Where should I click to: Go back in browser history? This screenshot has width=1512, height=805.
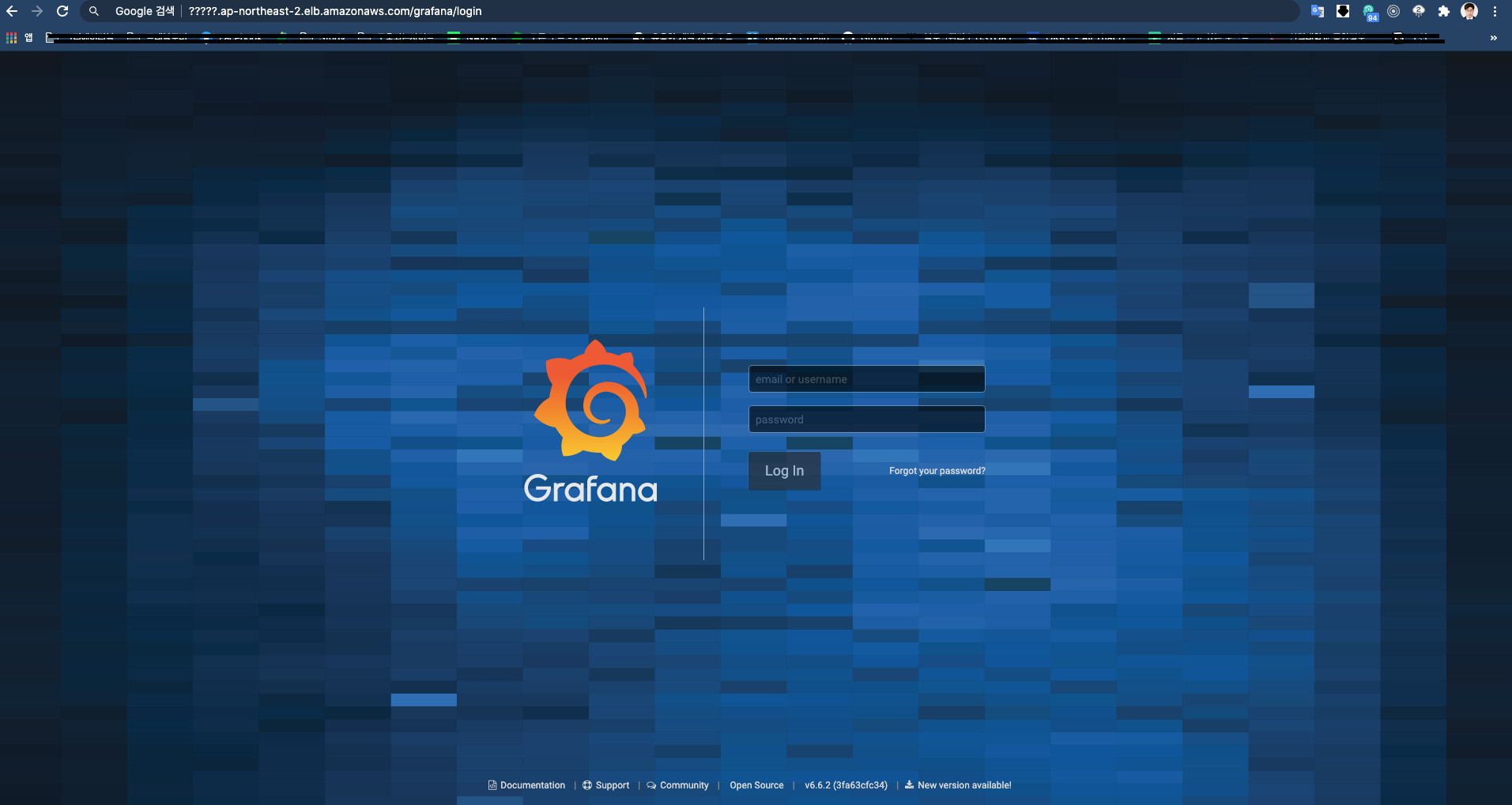pyautogui.click(x=12, y=11)
